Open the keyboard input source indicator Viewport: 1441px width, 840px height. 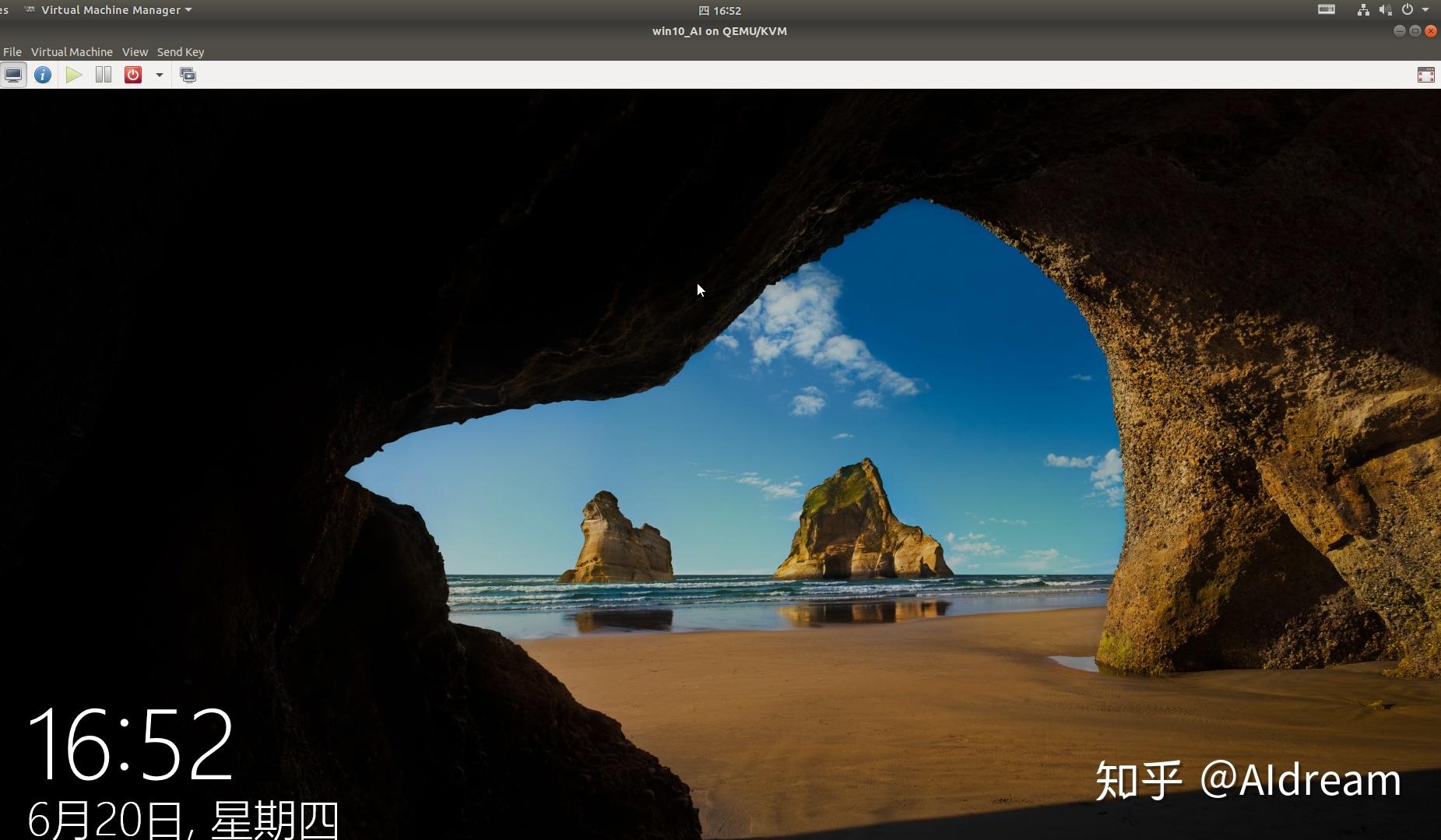[x=1327, y=10]
